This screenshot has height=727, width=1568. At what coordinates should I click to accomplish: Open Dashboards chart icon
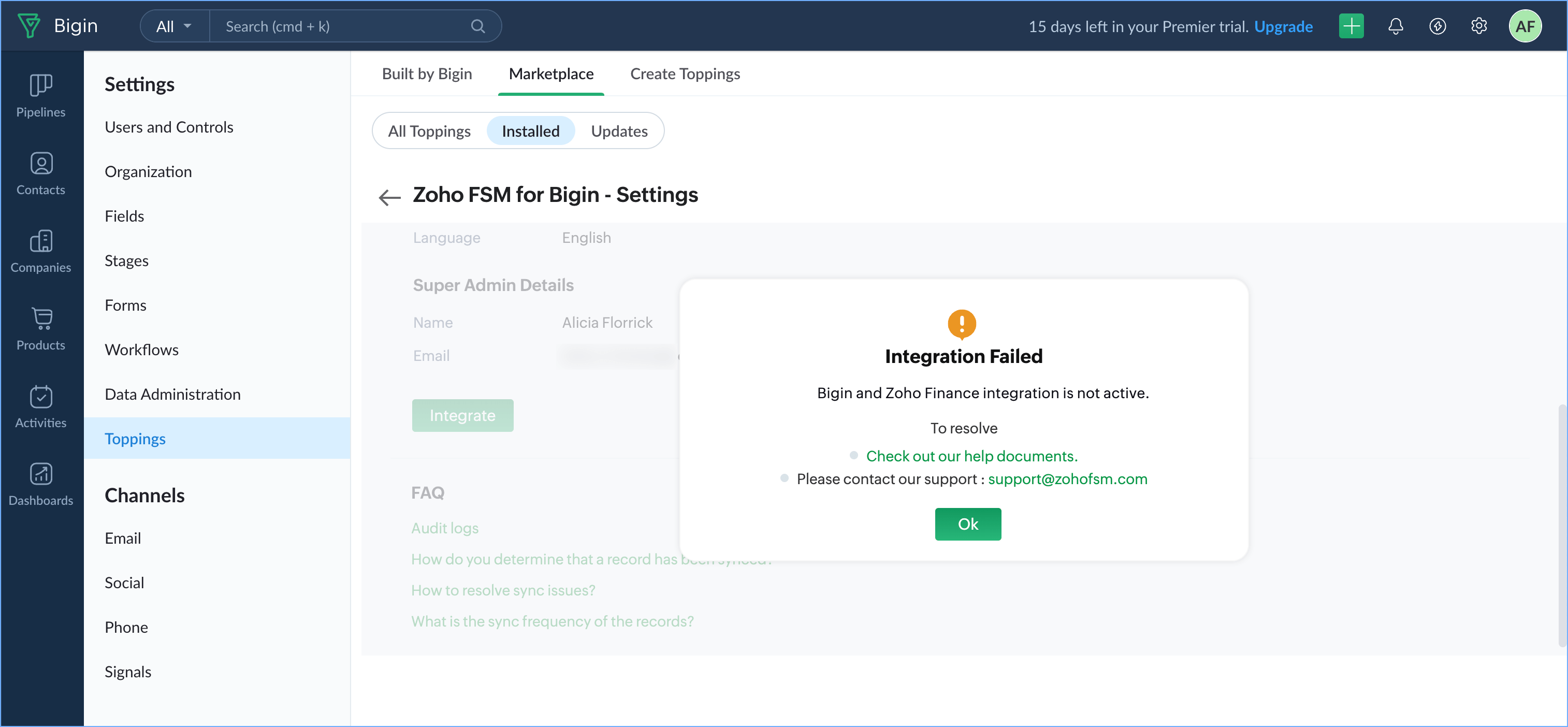click(x=41, y=474)
